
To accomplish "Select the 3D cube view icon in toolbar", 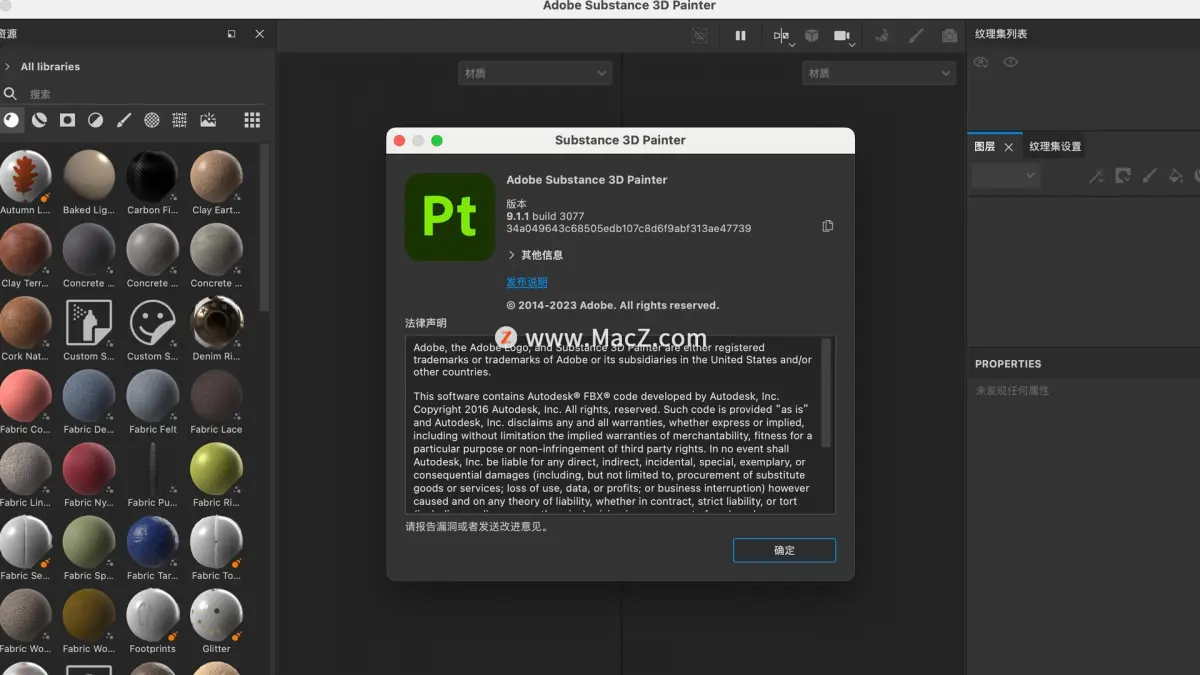I will click(812, 36).
